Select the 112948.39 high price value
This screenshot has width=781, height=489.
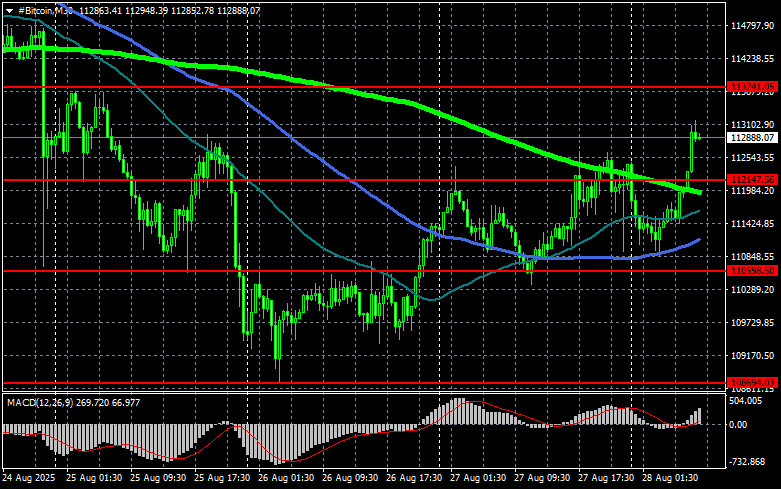click(146, 10)
